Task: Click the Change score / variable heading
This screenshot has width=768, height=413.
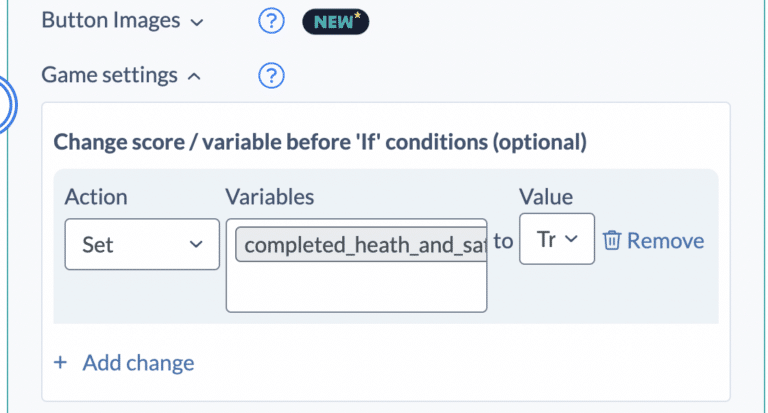Action: (320, 142)
